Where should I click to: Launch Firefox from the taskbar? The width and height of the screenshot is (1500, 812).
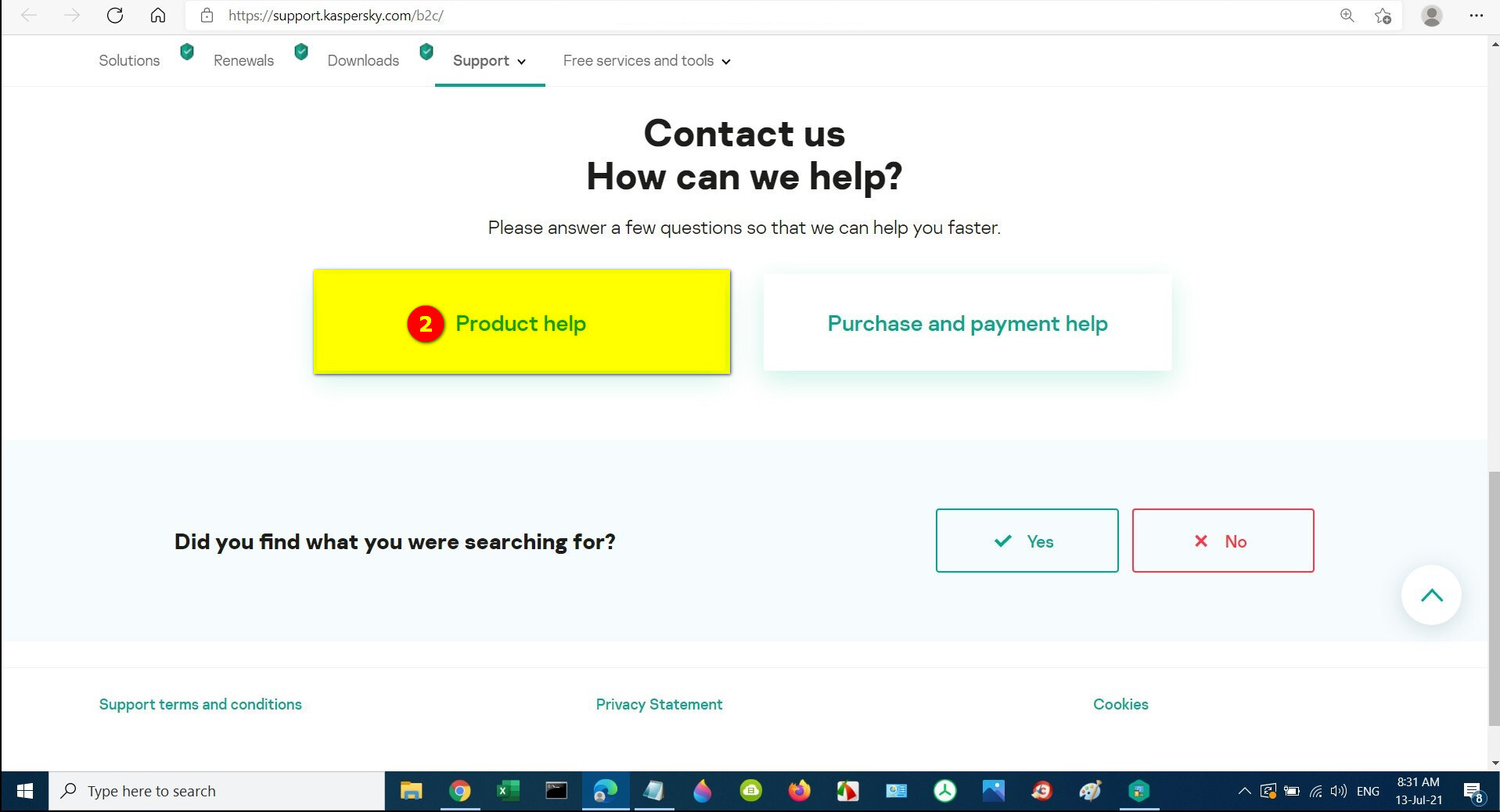coord(799,792)
